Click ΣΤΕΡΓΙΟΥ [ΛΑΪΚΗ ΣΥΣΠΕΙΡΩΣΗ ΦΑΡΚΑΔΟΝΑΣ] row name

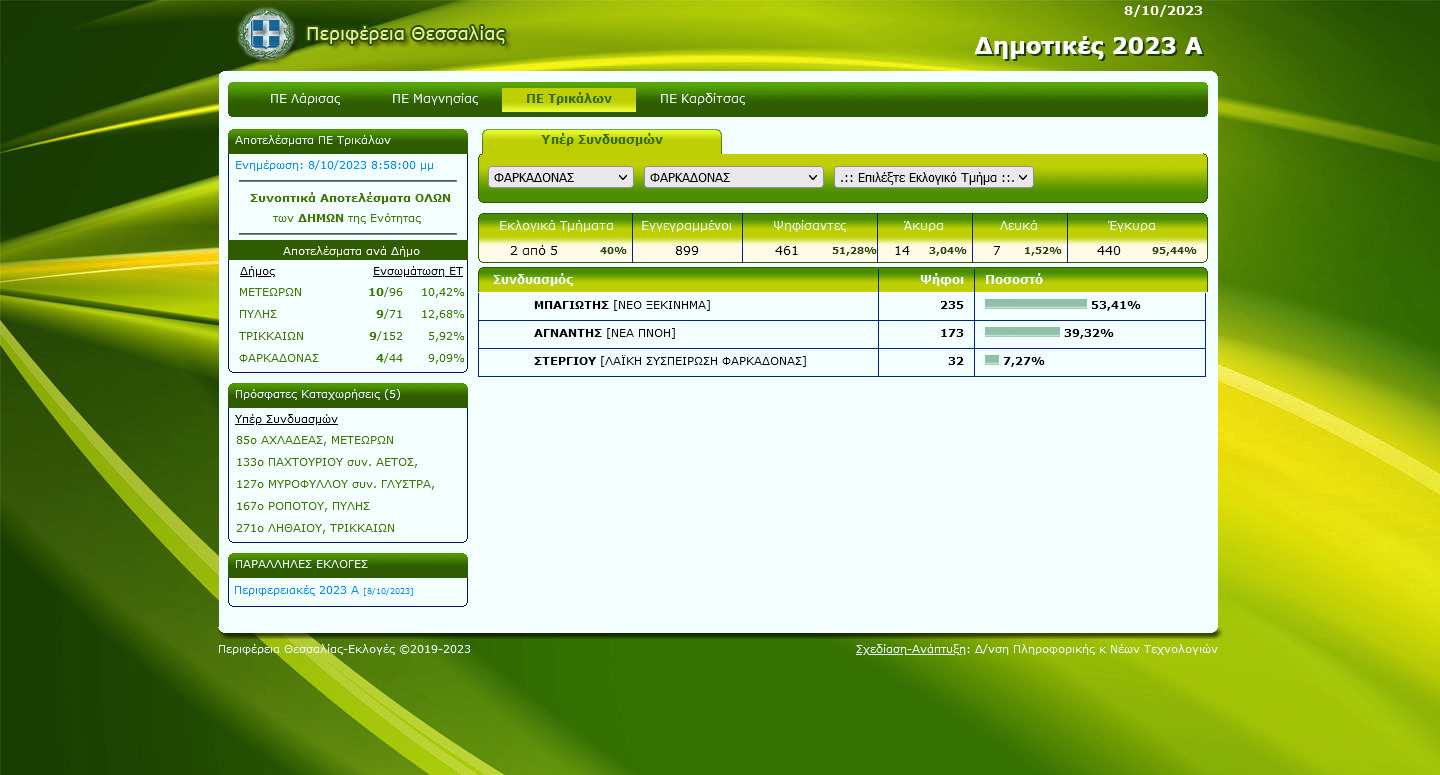[670, 361]
